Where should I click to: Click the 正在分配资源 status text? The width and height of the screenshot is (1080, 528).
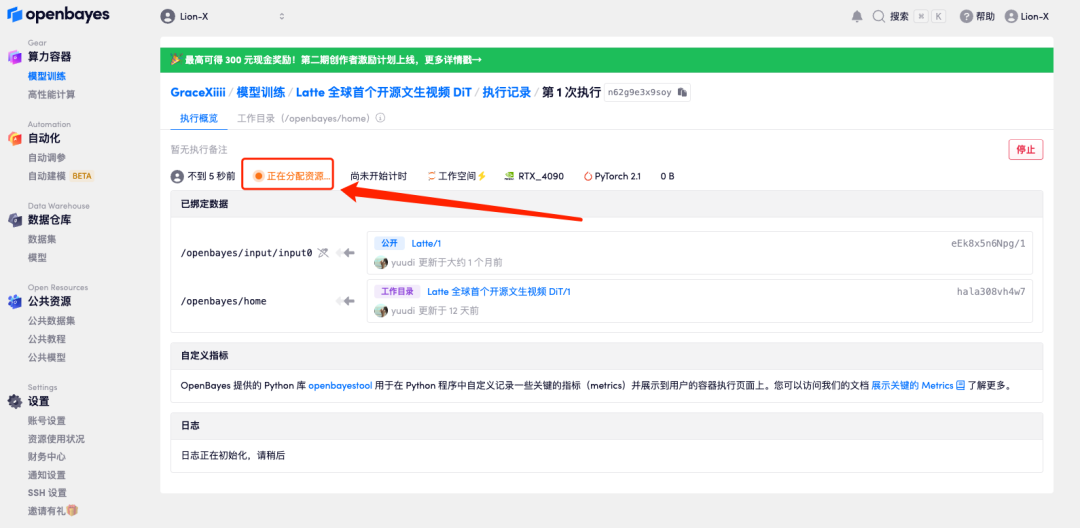tap(298, 176)
